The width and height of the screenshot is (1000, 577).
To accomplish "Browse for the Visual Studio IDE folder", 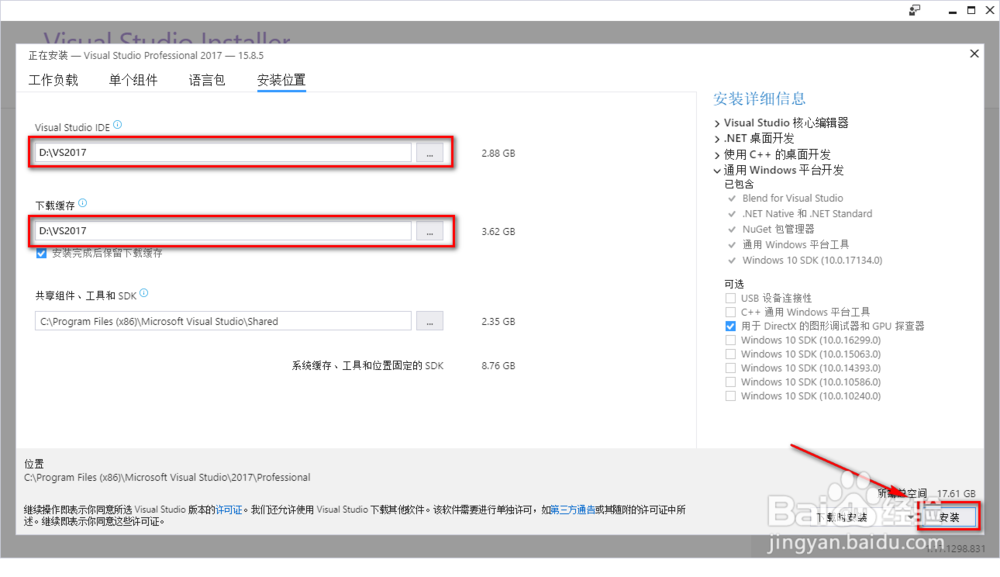I will 430,153.
